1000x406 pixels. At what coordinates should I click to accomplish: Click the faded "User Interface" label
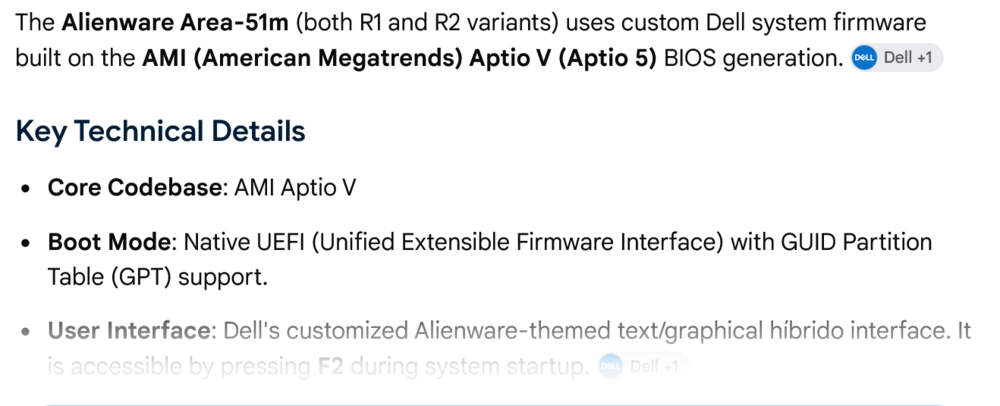coord(128,331)
